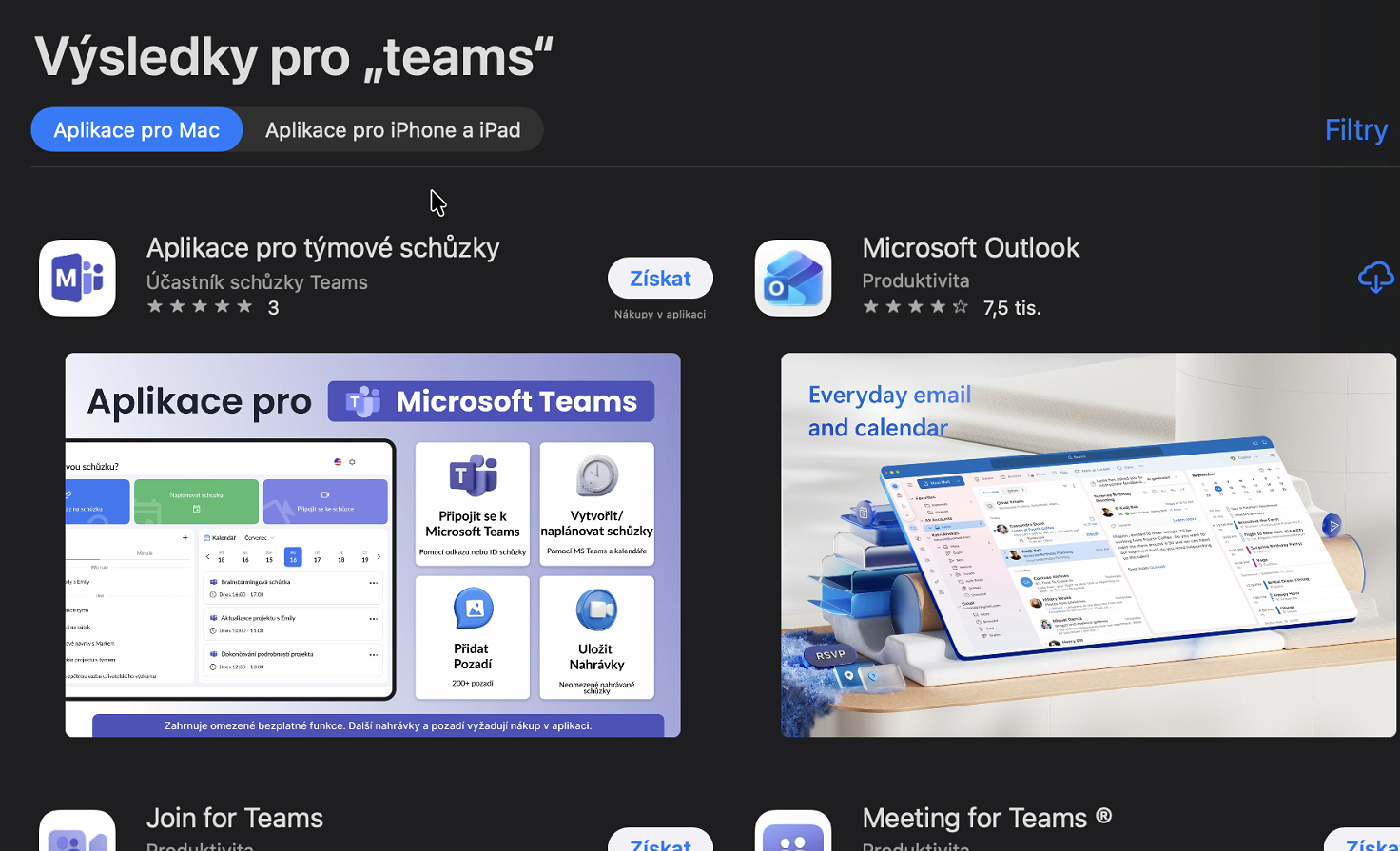Open the Filtry filter options
Image resolution: width=1400 pixels, height=851 pixels.
point(1356,130)
